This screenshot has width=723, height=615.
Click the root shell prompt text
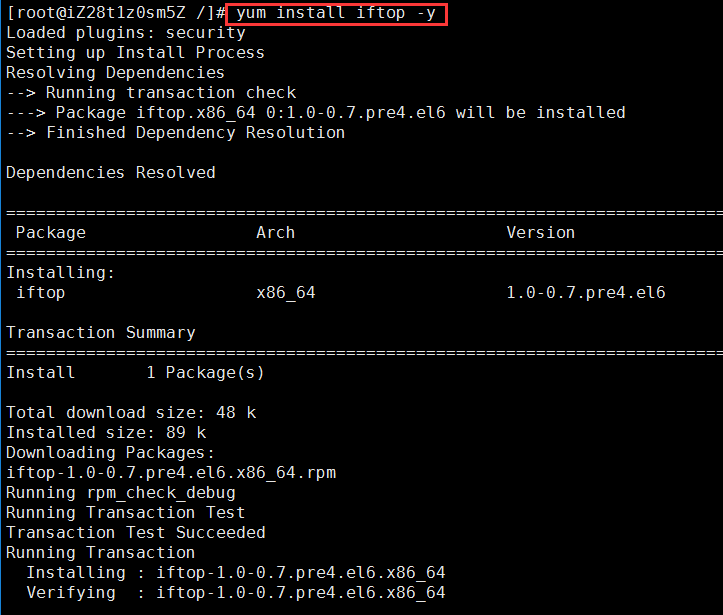pyautogui.click(x=115, y=13)
